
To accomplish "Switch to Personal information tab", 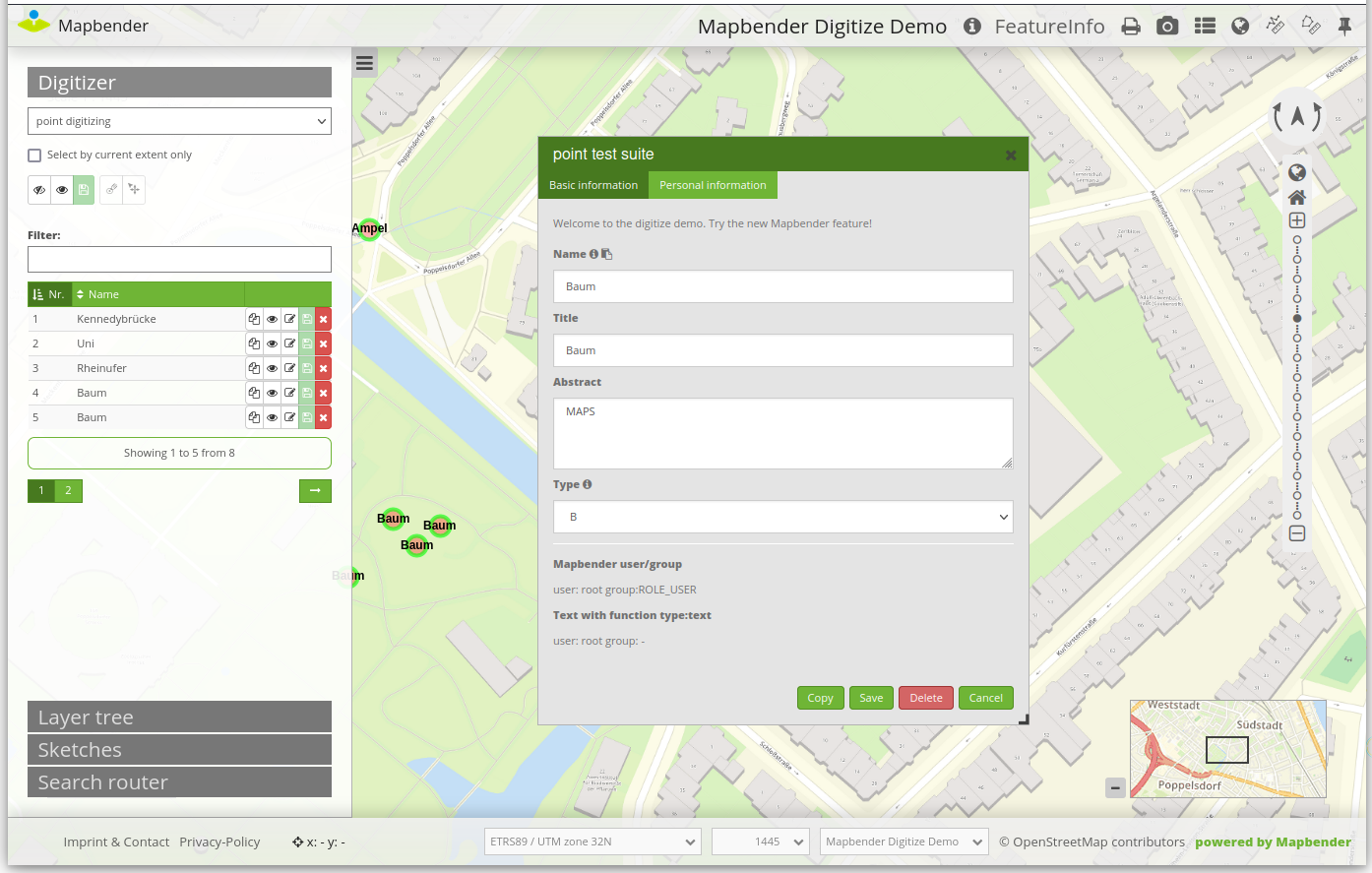I will [713, 185].
